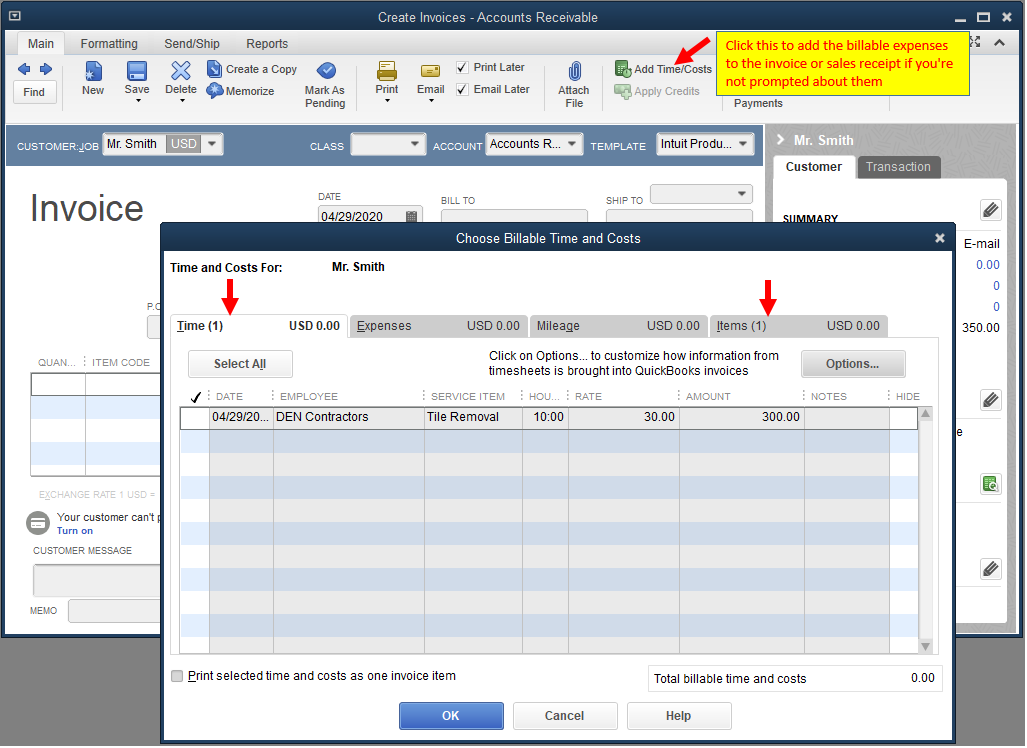Screen dimensions: 1027x748
Task: Click the Add Time/Costs icon
Action: pyautogui.click(x=663, y=69)
